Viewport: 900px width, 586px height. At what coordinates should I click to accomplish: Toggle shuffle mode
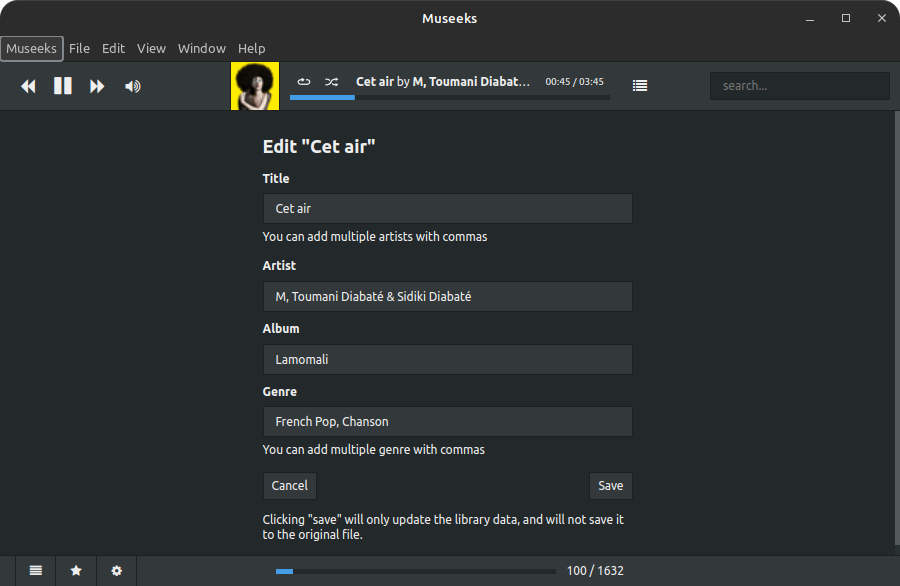click(x=332, y=82)
